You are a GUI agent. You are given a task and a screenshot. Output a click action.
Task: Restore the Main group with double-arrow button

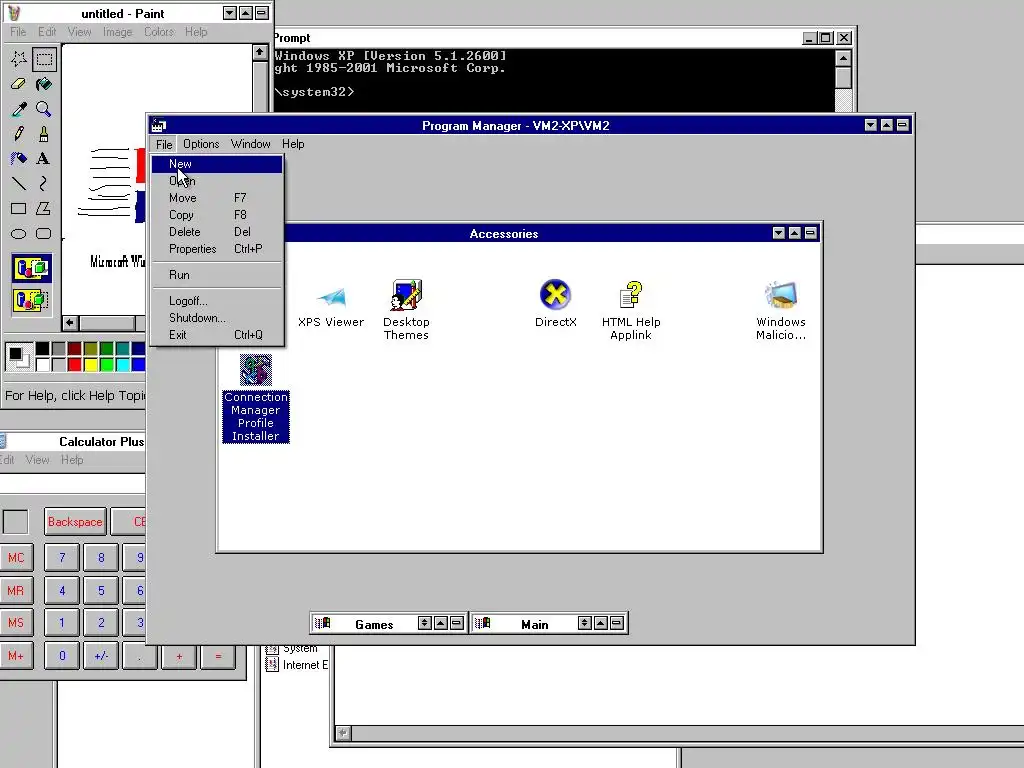click(x=584, y=623)
